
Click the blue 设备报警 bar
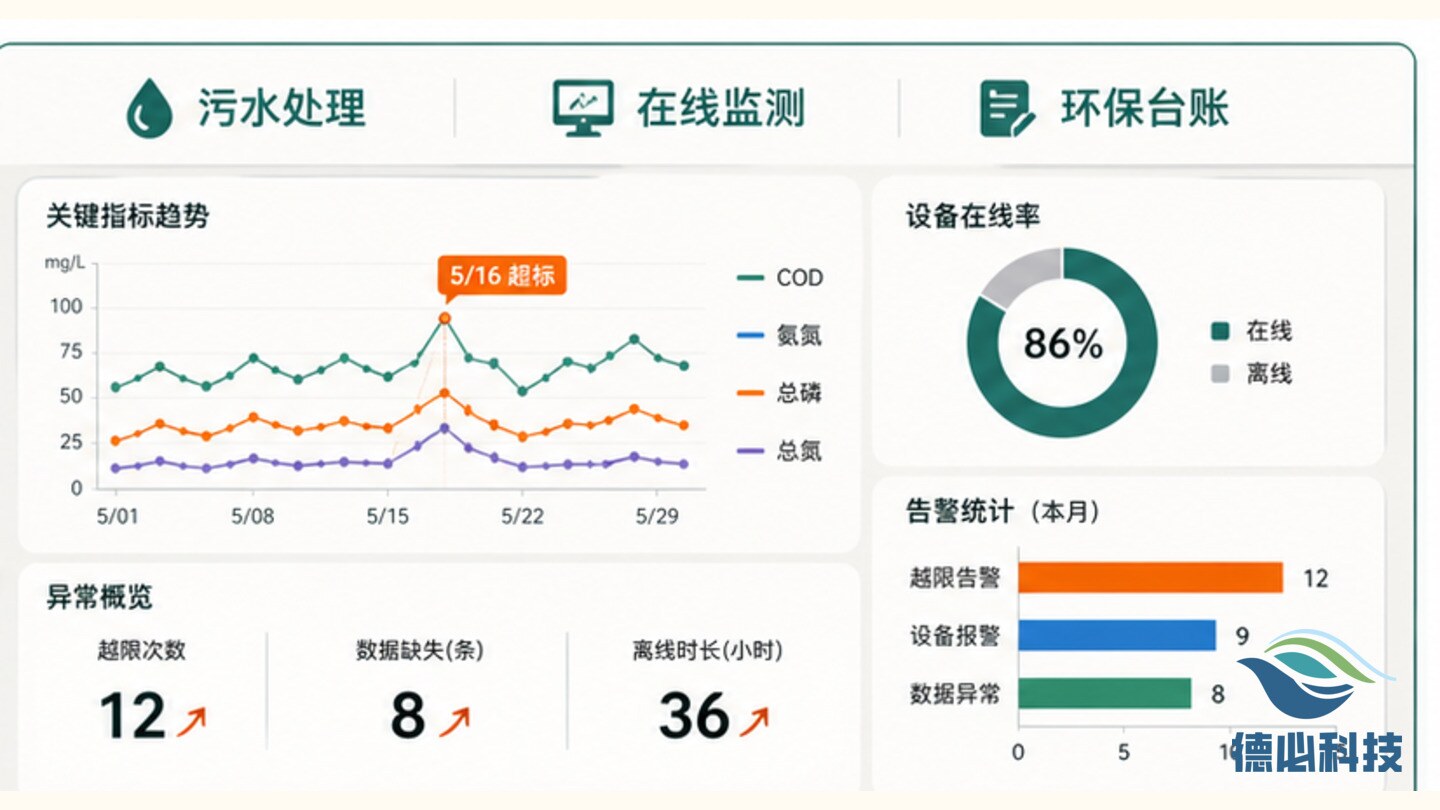pos(1117,636)
